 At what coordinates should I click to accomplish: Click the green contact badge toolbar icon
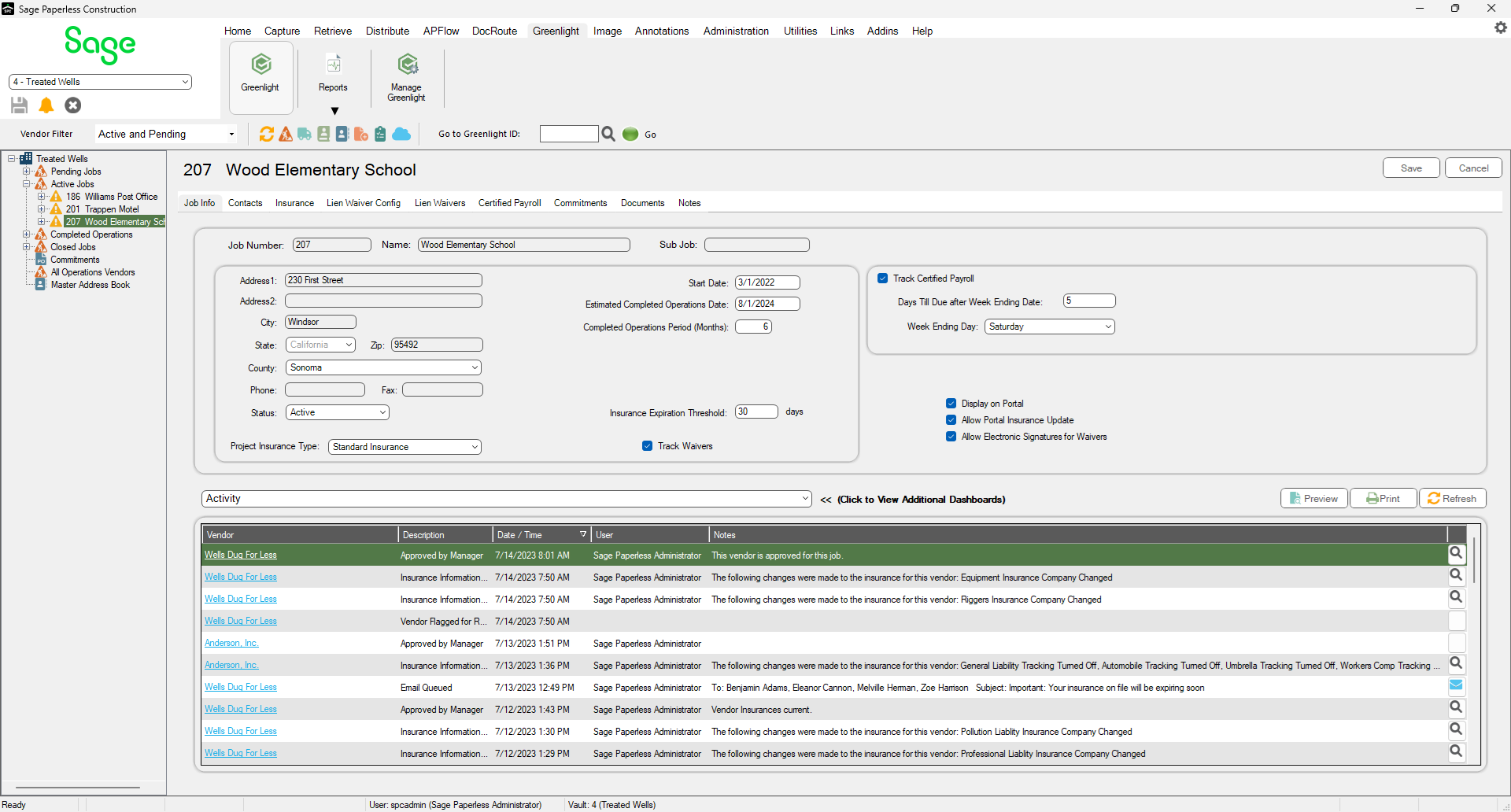pos(323,134)
